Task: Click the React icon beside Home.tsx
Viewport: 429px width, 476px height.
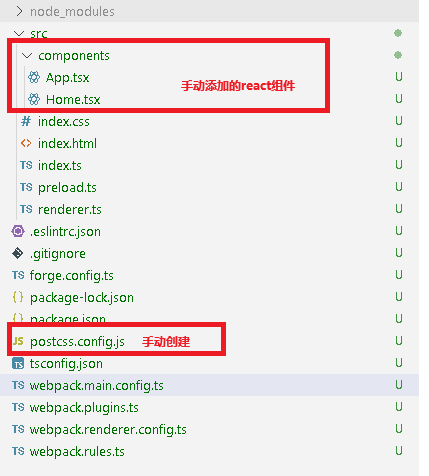Action: [x=34, y=99]
